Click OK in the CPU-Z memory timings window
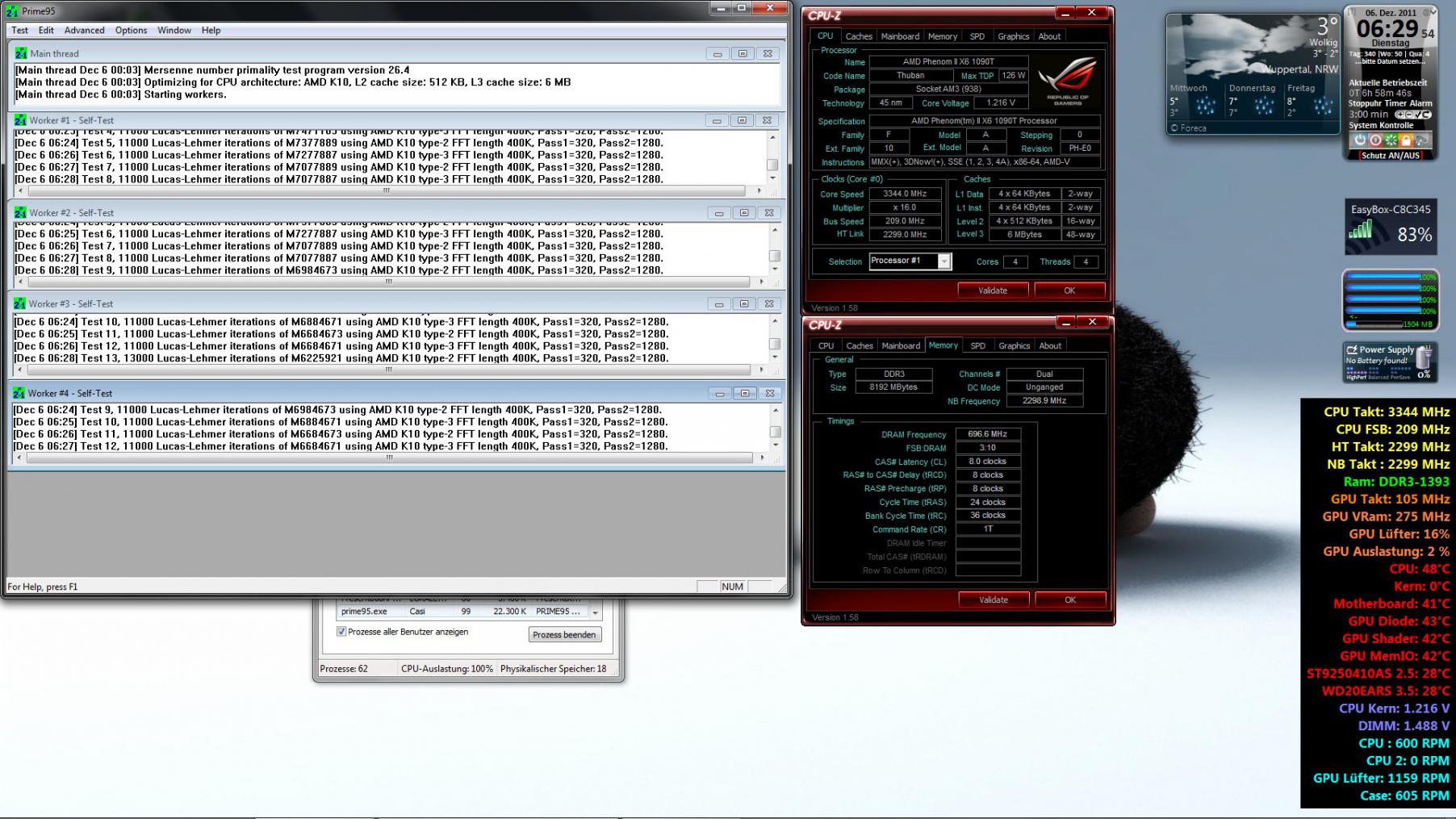Viewport: 1456px width, 819px height. pos(1070,600)
